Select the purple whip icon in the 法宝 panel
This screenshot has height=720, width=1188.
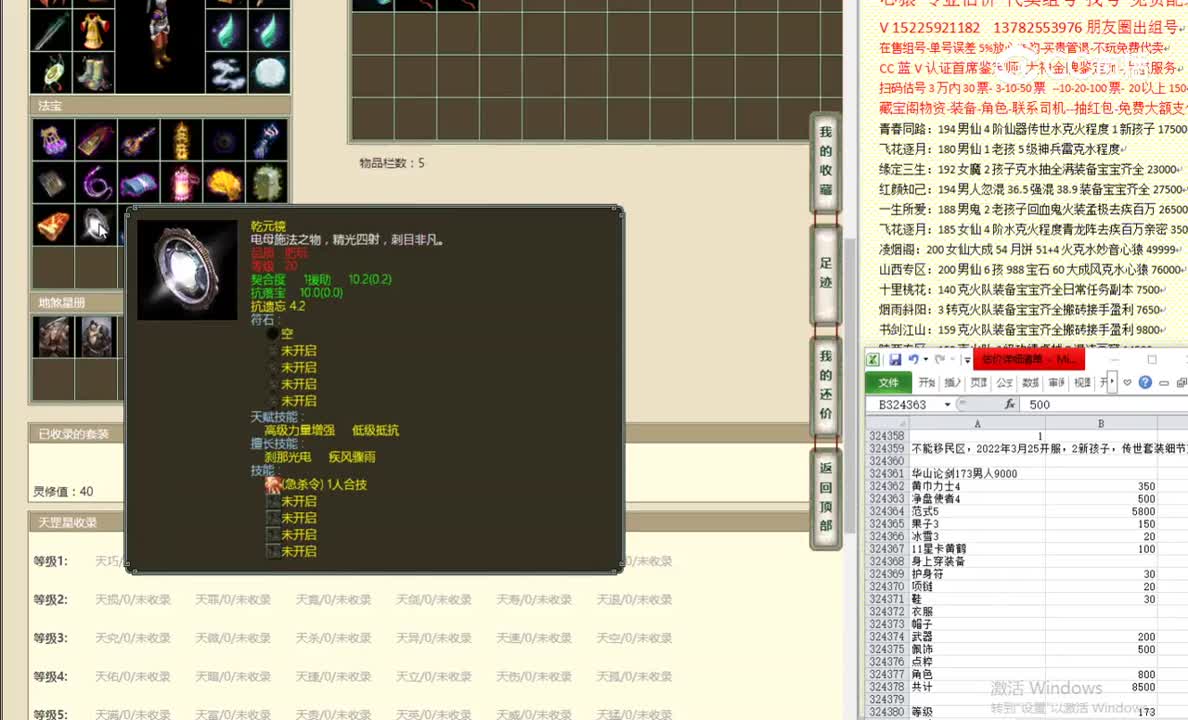pos(97,182)
